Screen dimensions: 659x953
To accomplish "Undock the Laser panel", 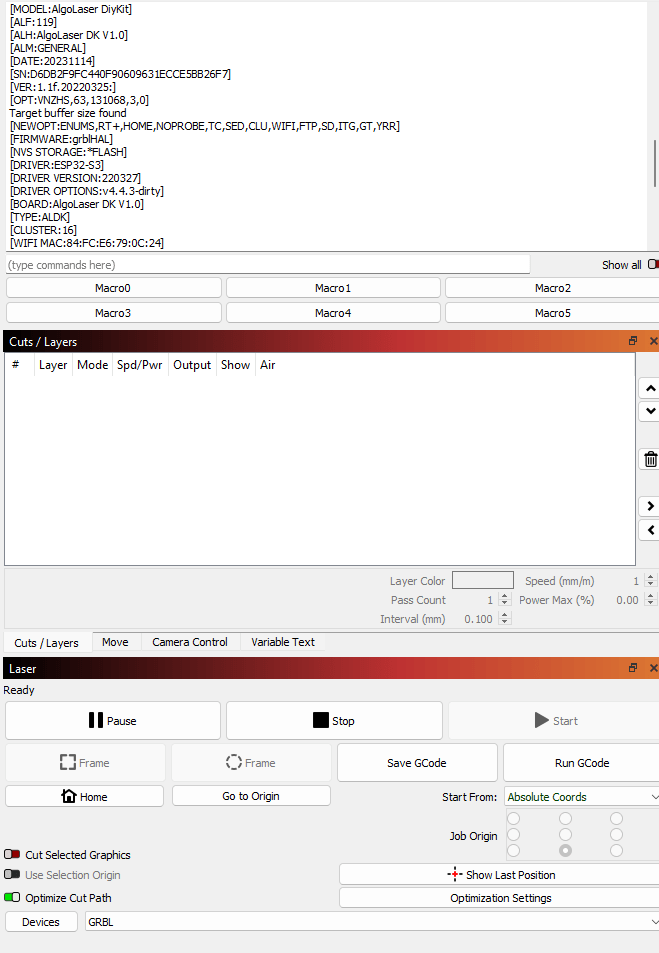I will pyautogui.click(x=633, y=667).
